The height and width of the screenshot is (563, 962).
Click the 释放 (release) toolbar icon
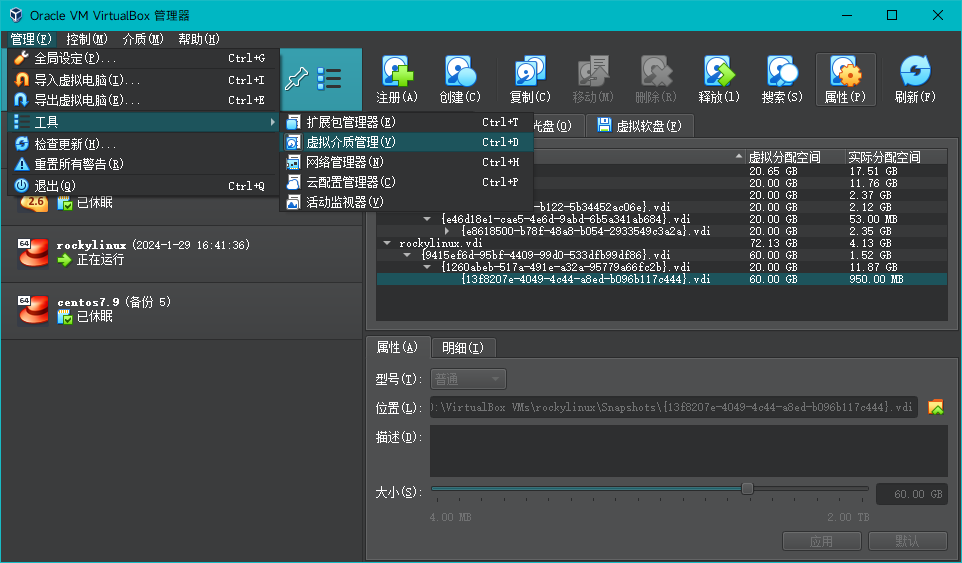(718, 78)
